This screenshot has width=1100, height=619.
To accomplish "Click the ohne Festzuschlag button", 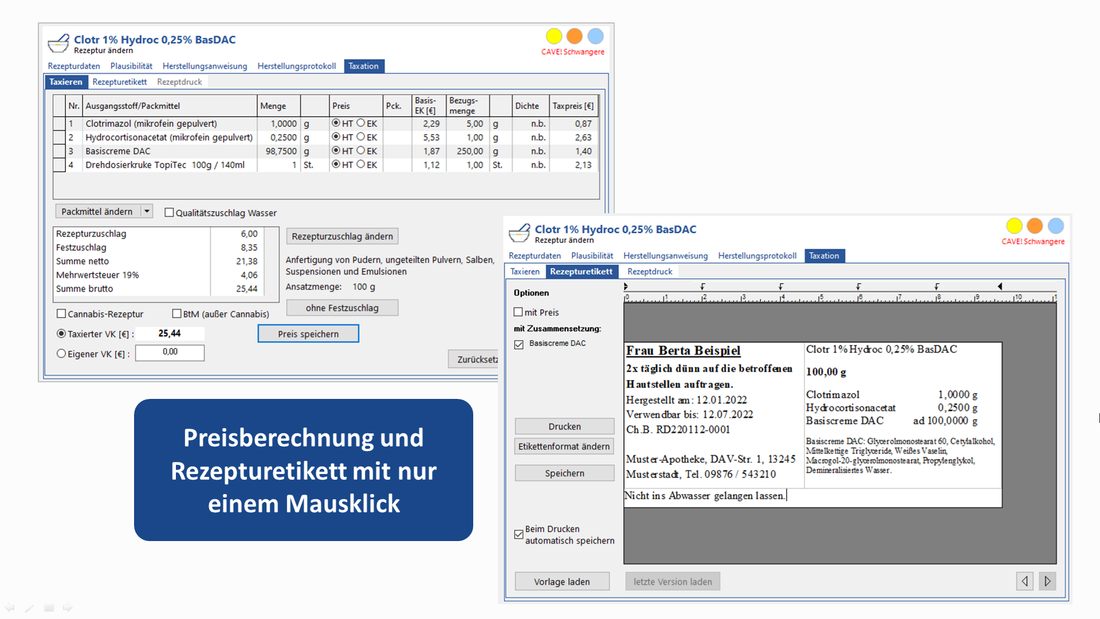I will [342, 307].
